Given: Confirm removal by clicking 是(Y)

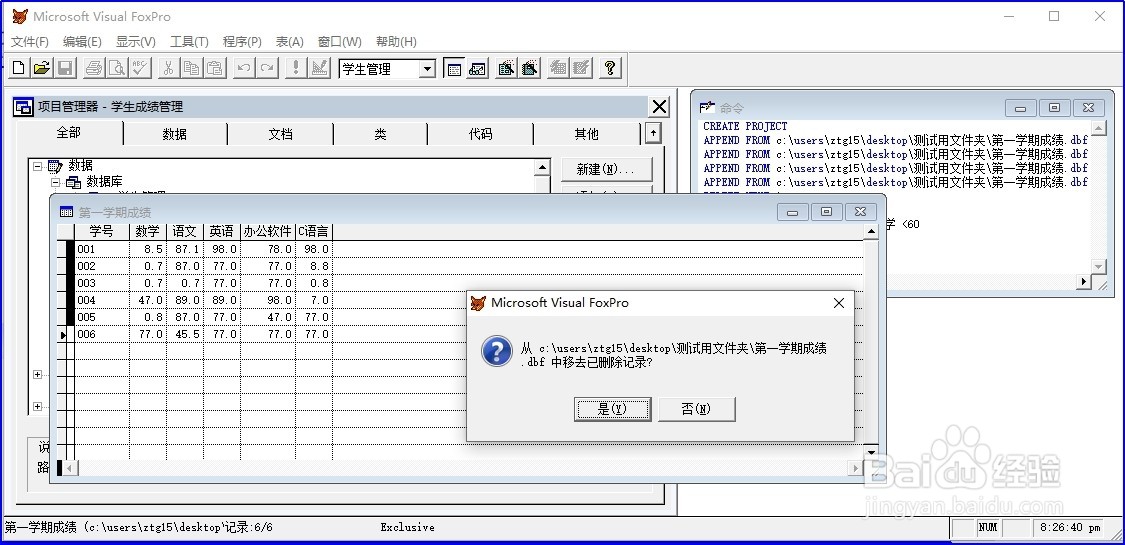Looking at the screenshot, I should coord(613,409).
